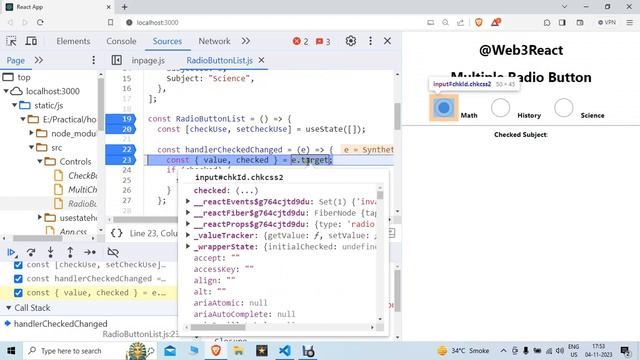The height and width of the screenshot is (360, 640).
Task: Show more navigator tabs next to Page
Action: pyautogui.click(x=38, y=60)
